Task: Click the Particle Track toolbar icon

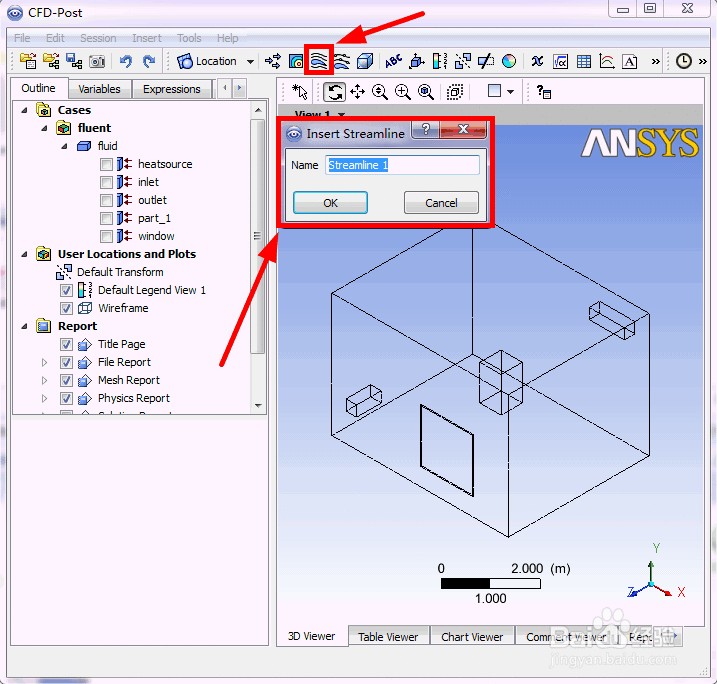Action: tap(342, 61)
